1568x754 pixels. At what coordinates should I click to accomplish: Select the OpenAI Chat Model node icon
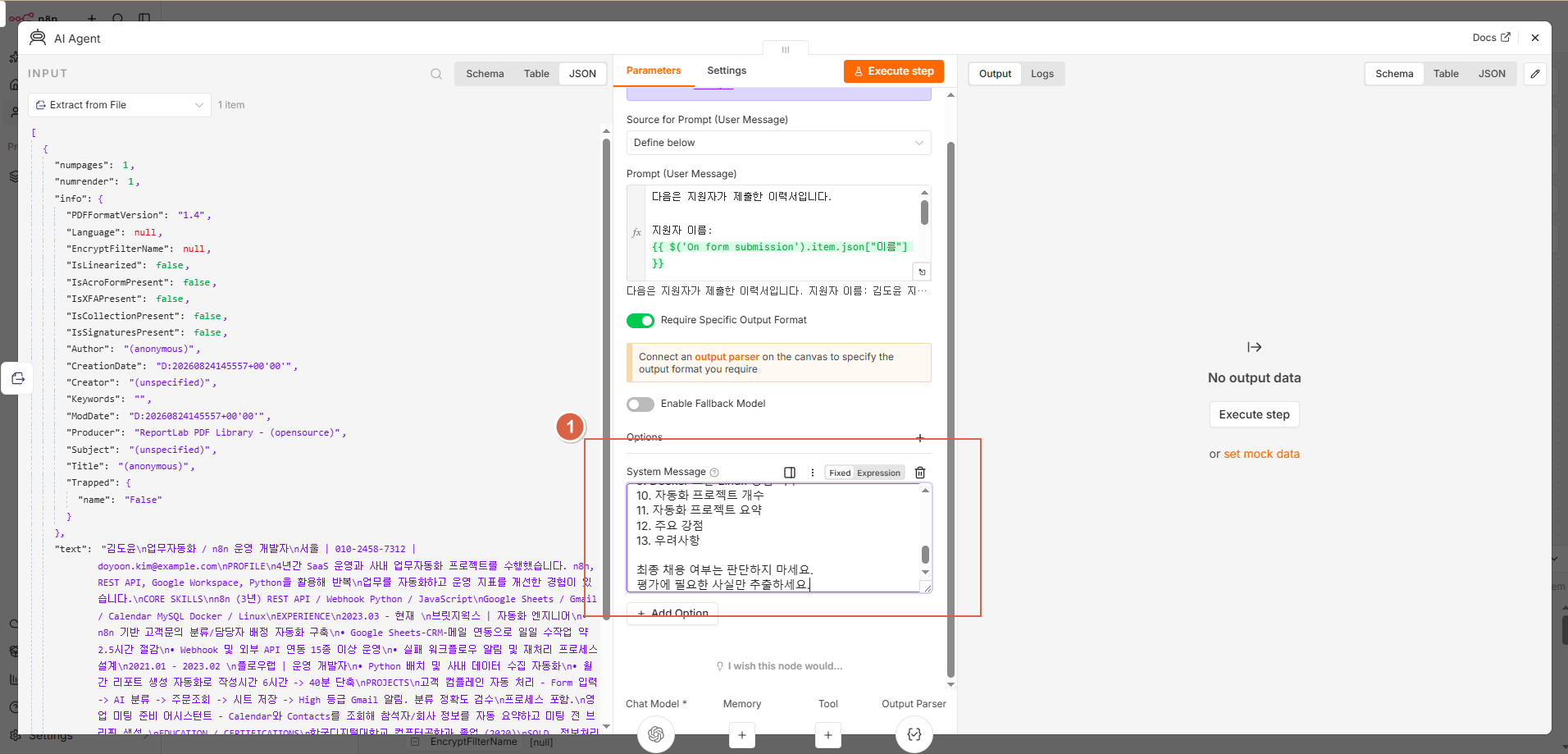[656, 734]
